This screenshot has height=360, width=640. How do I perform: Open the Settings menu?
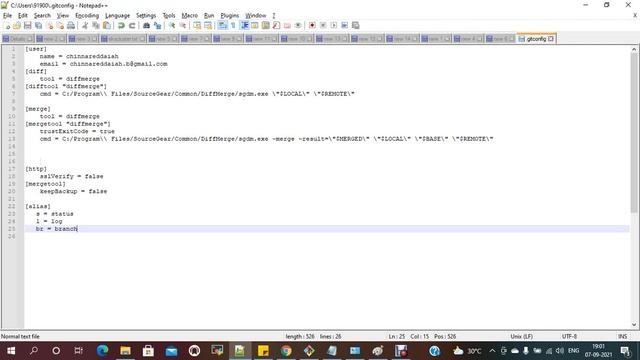[146, 16]
